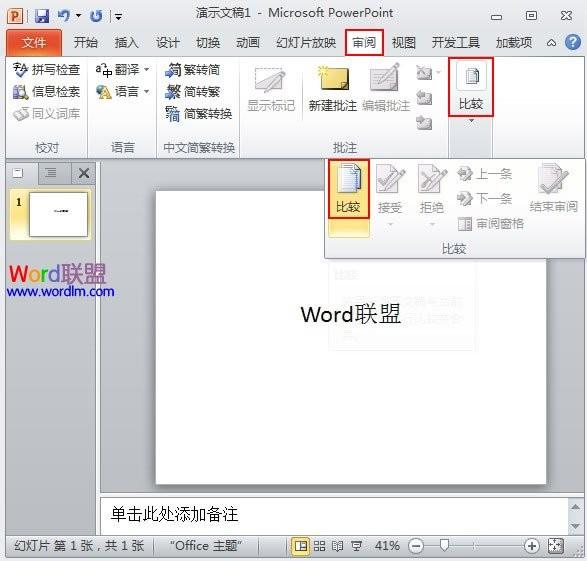Click the Save icon in quick access toolbar

[42, 16]
